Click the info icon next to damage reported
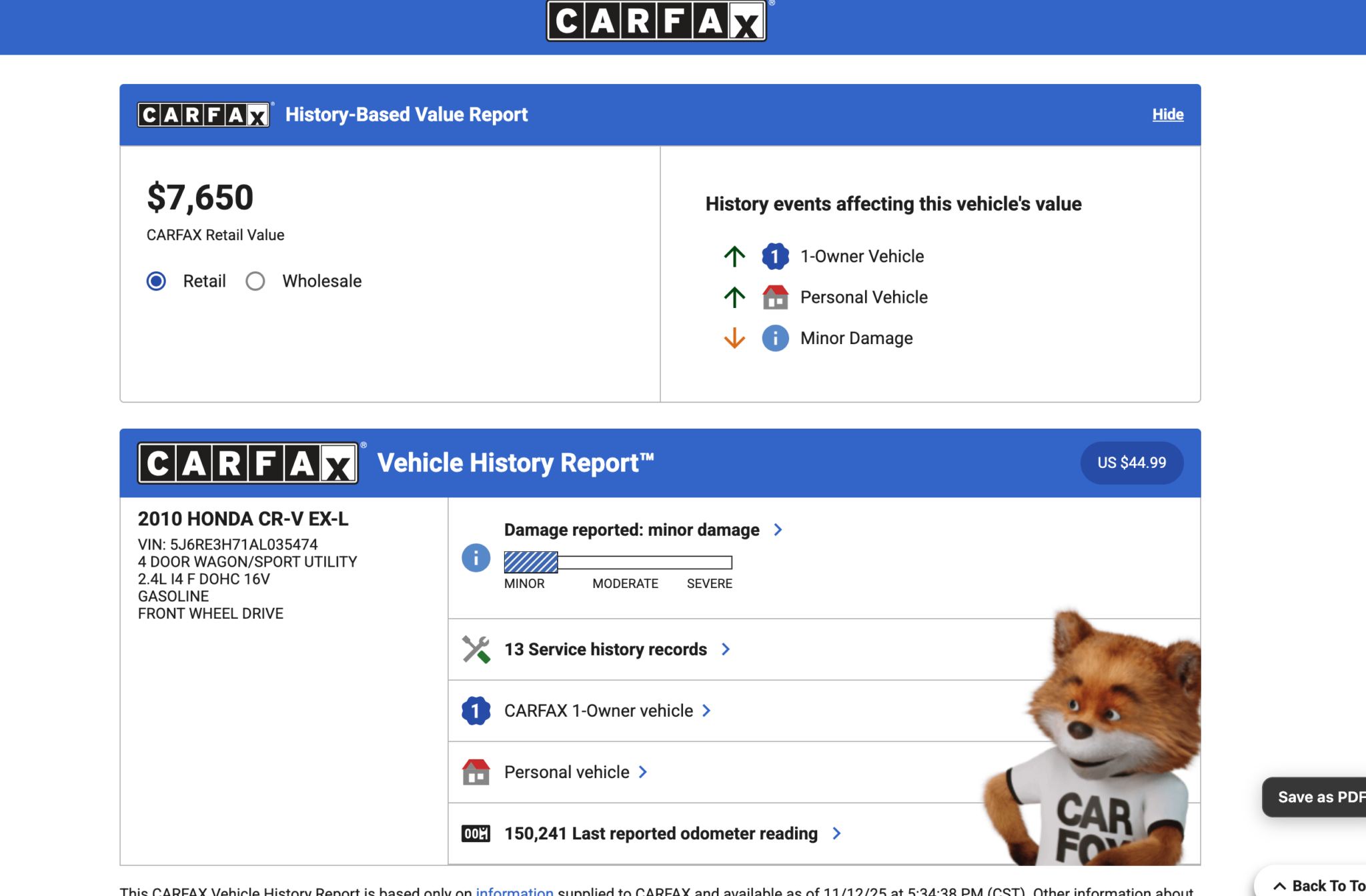1366x896 pixels. (x=476, y=558)
